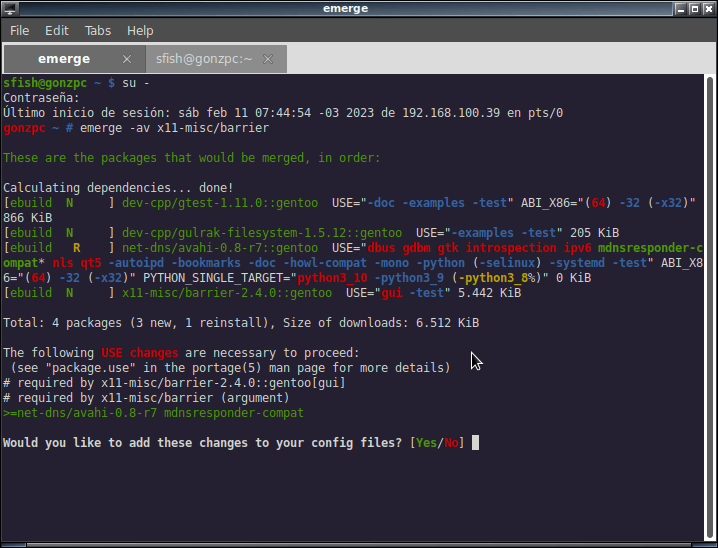
Task: Click the 'package.use' man page hint line
Action: tap(230, 368)
